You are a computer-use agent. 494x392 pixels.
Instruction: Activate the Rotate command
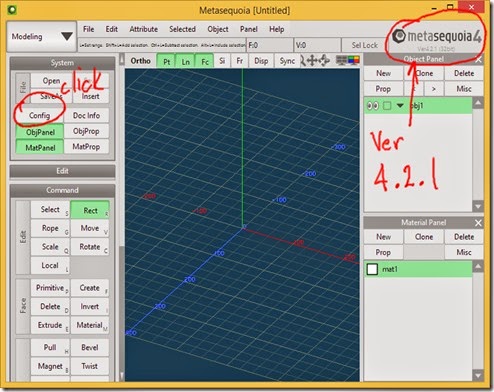coord(90,247)
